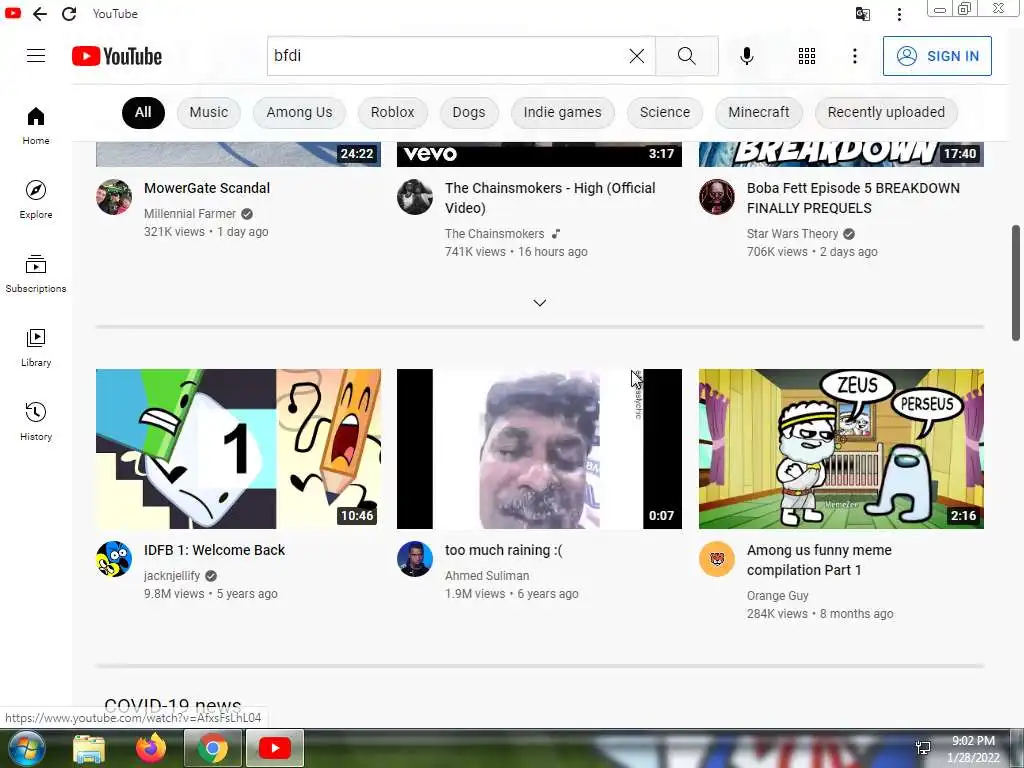Start voice search with microphone icon
Screen dimensions: 1024x768
(746, 56)
